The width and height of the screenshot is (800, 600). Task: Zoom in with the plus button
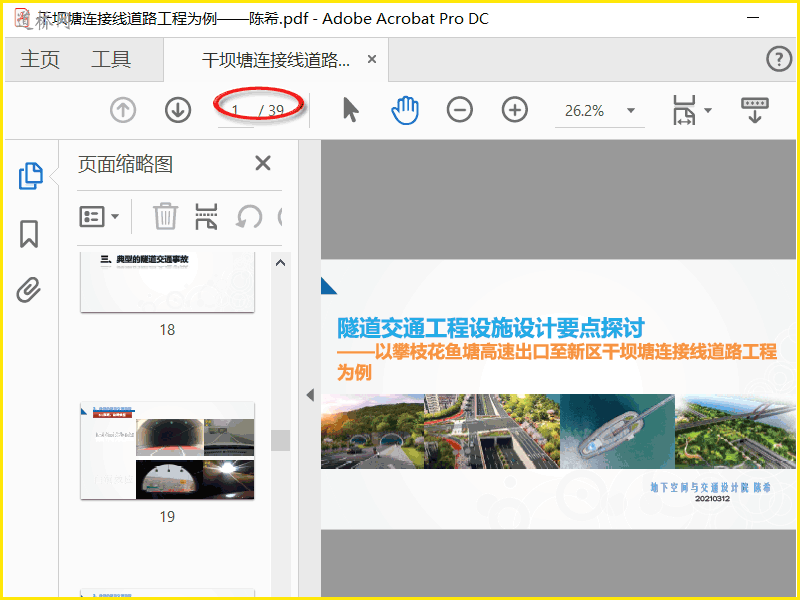tap(514, 110)
